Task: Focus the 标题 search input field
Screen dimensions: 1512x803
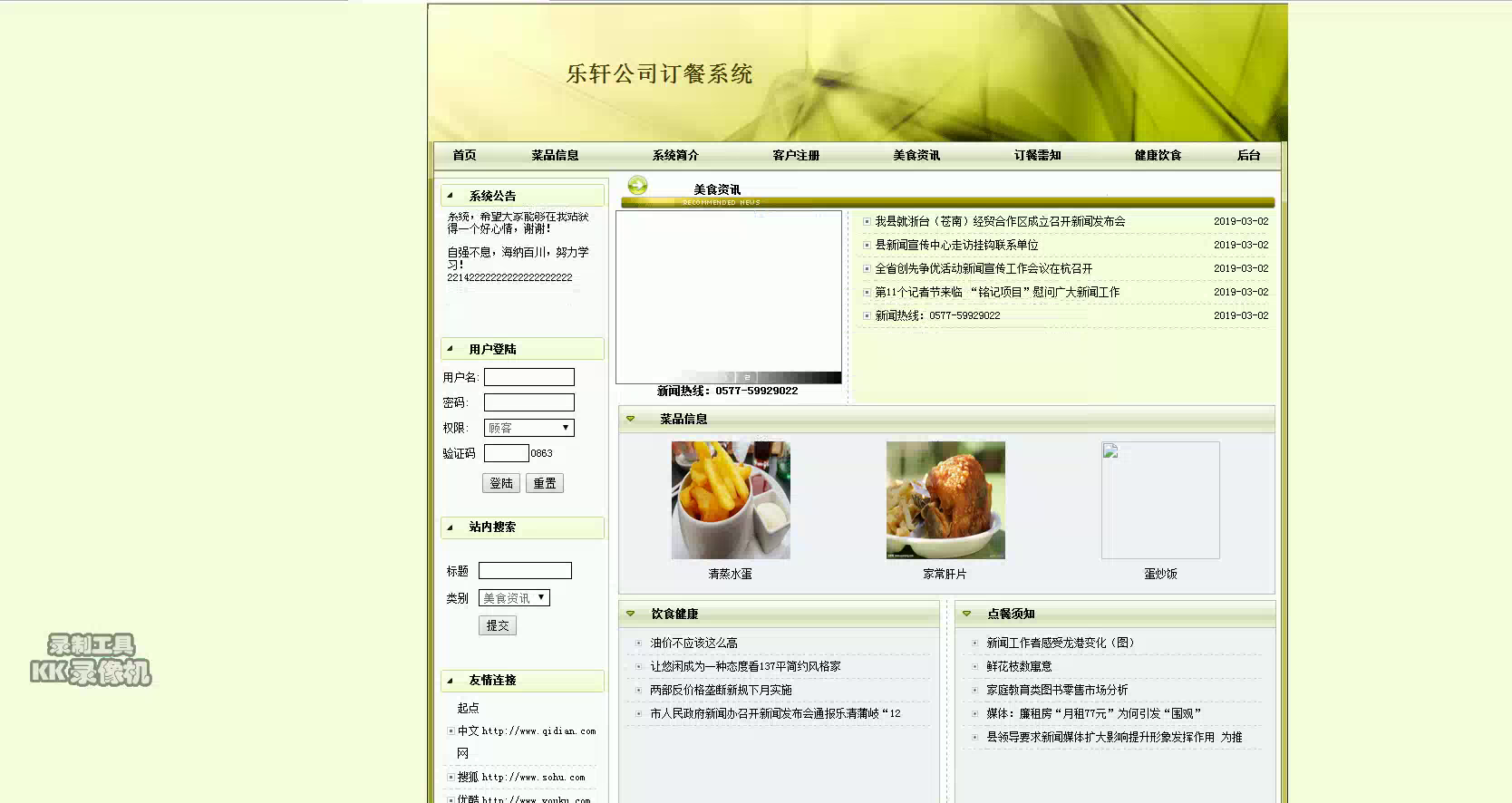Action: pyautogui.click(x=525, y=571)
